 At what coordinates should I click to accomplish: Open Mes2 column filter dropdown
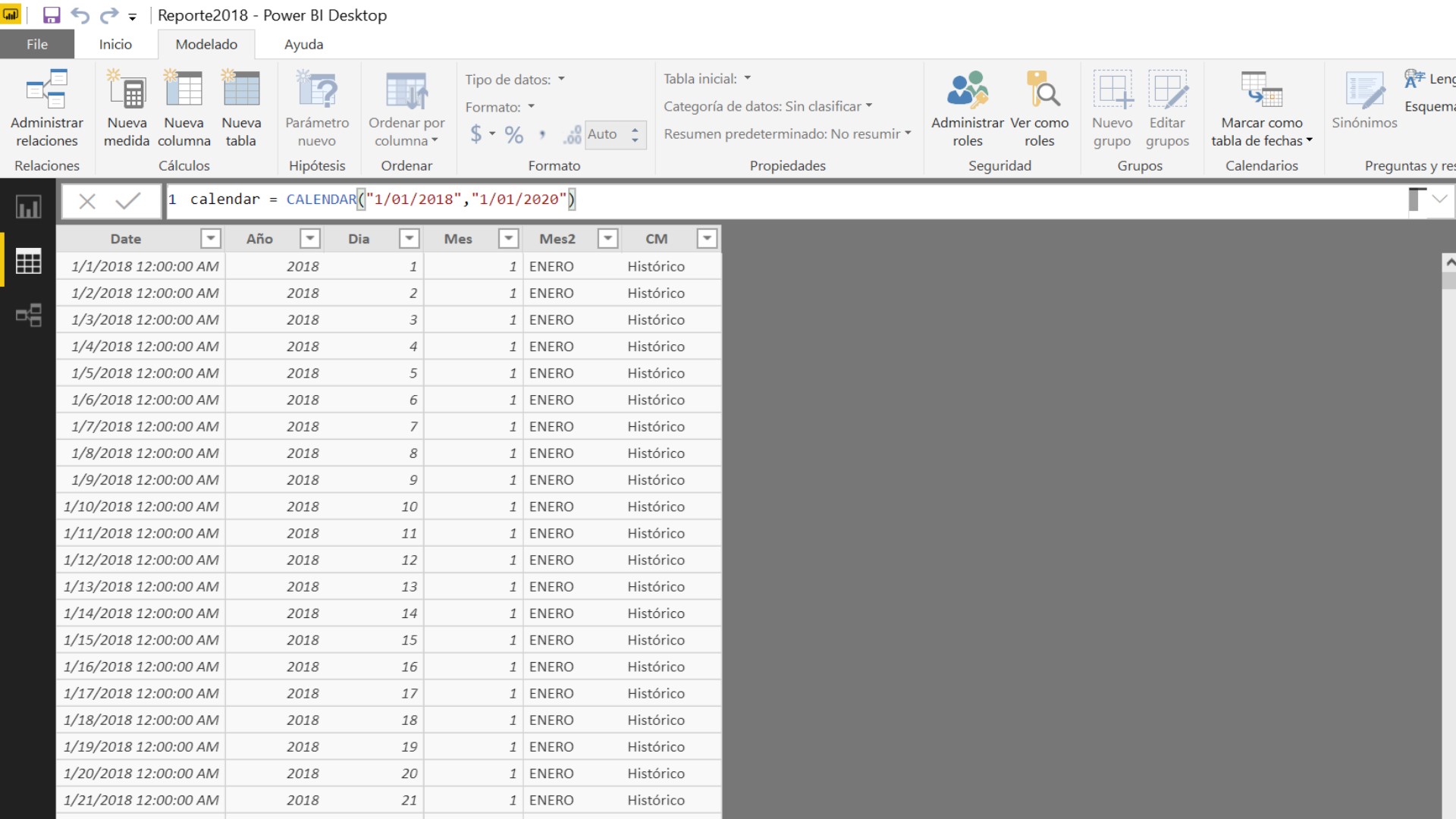[x=607, y=239]
